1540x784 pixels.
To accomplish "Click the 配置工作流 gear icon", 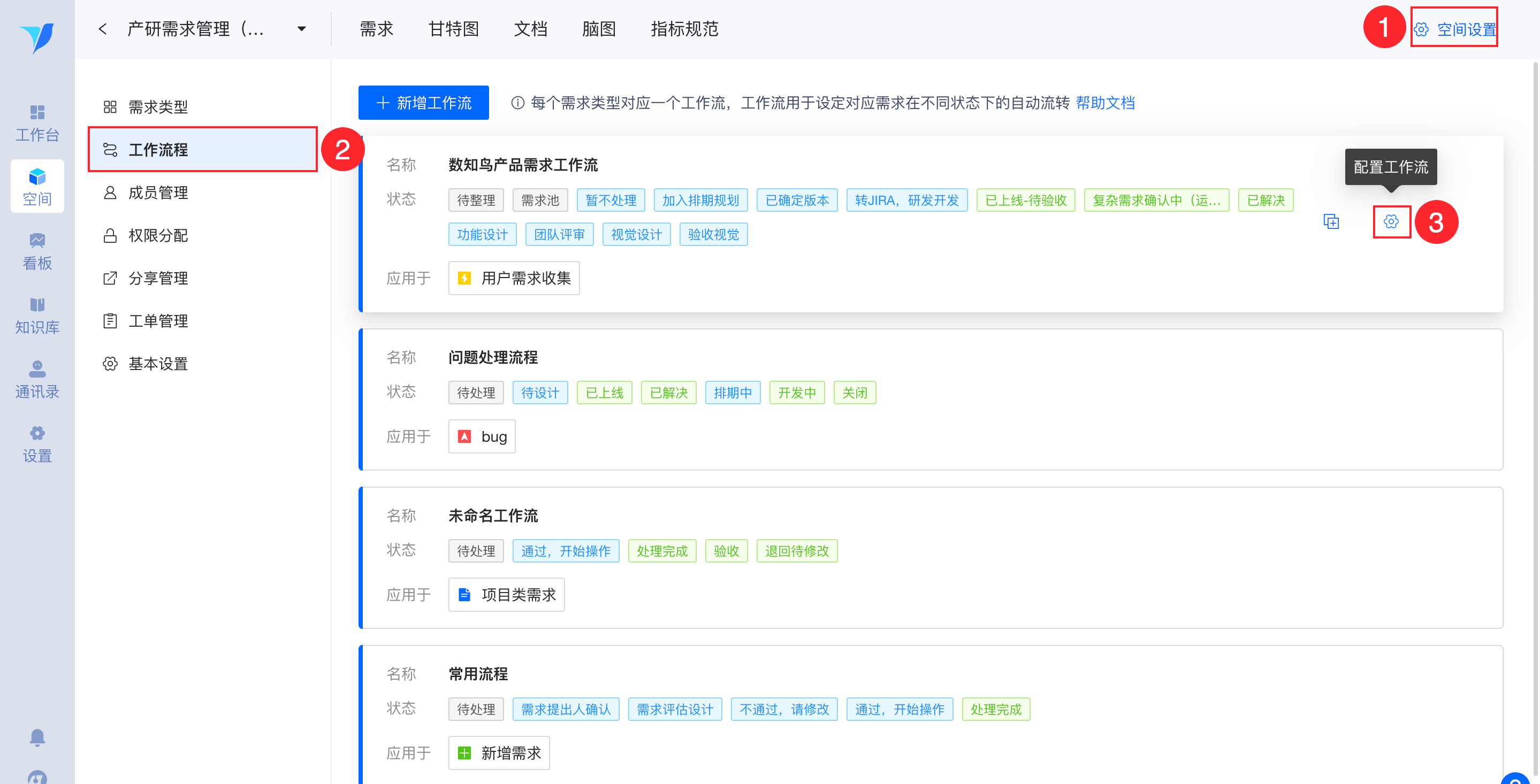I will (x=1391, y=222).
